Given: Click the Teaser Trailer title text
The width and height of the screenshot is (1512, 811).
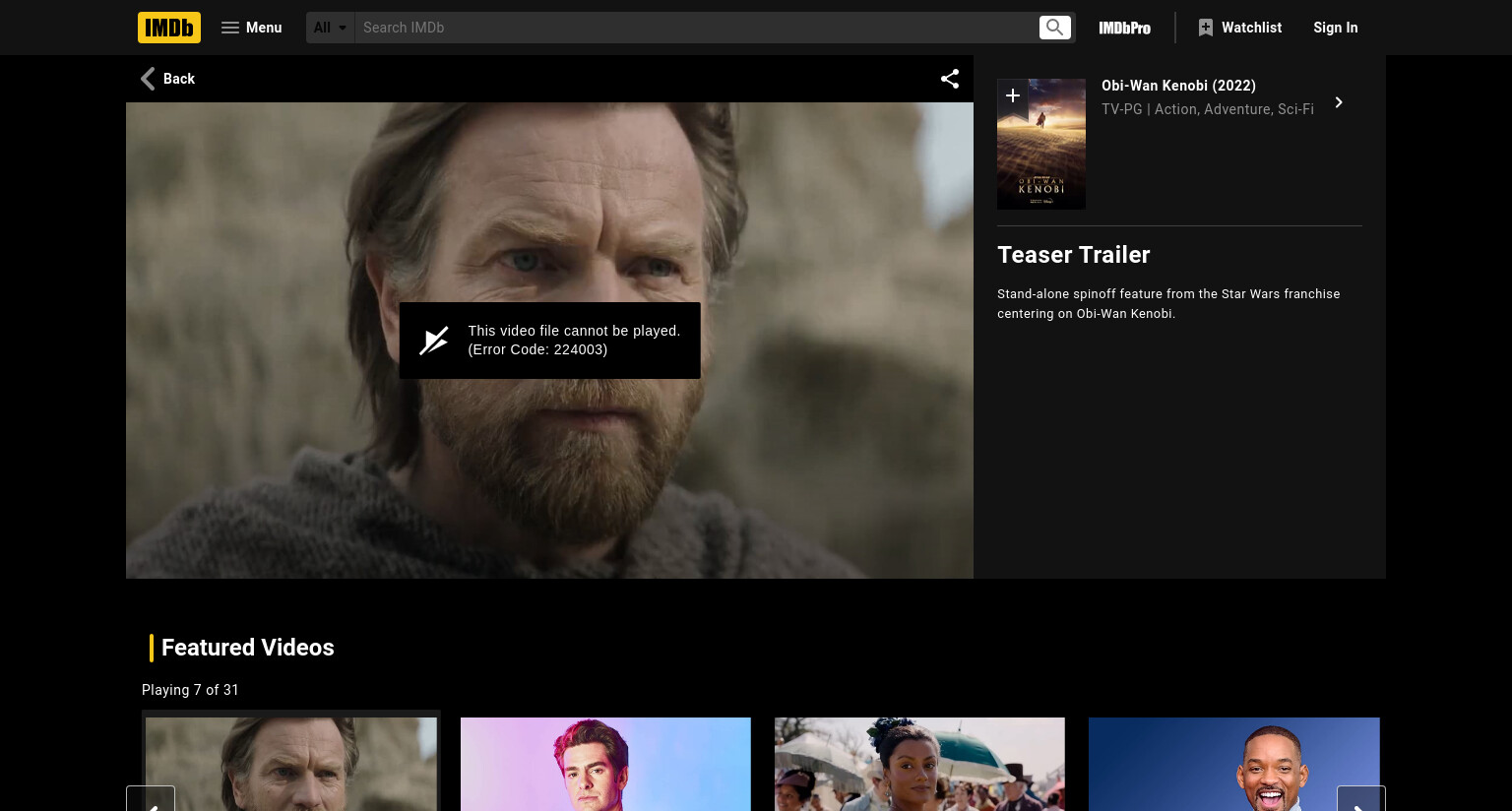Looking at the screenshot, I should point(1074,255).
